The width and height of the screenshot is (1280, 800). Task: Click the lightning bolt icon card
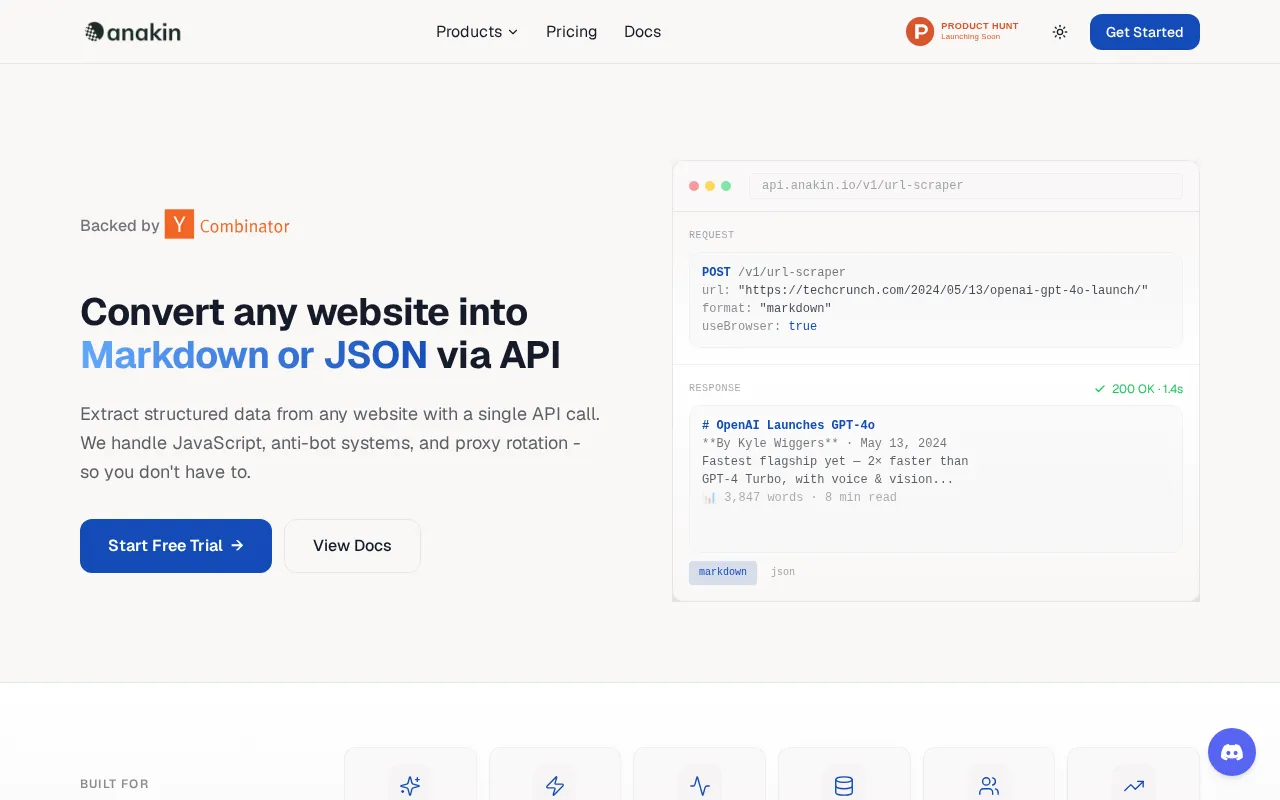pos(555,774)
